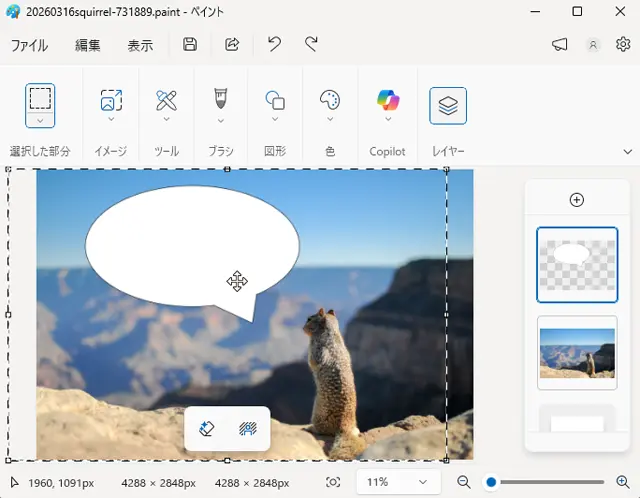The width and height of the screenshot is (640, 498).
Task: Click the remove background floating icon
Action: (x=248, y=428)
